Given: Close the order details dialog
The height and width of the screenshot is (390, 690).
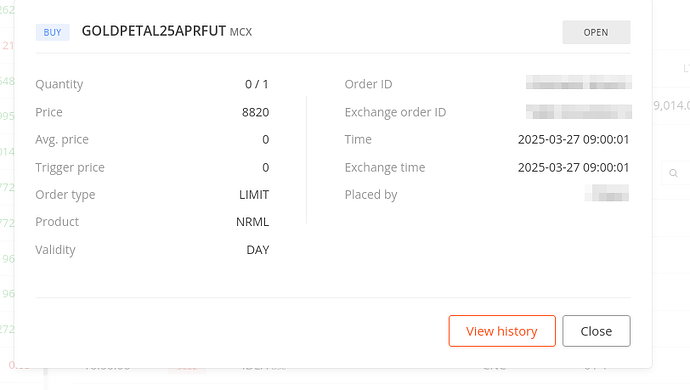Looking at the screenshot, I should click(596, 331).
